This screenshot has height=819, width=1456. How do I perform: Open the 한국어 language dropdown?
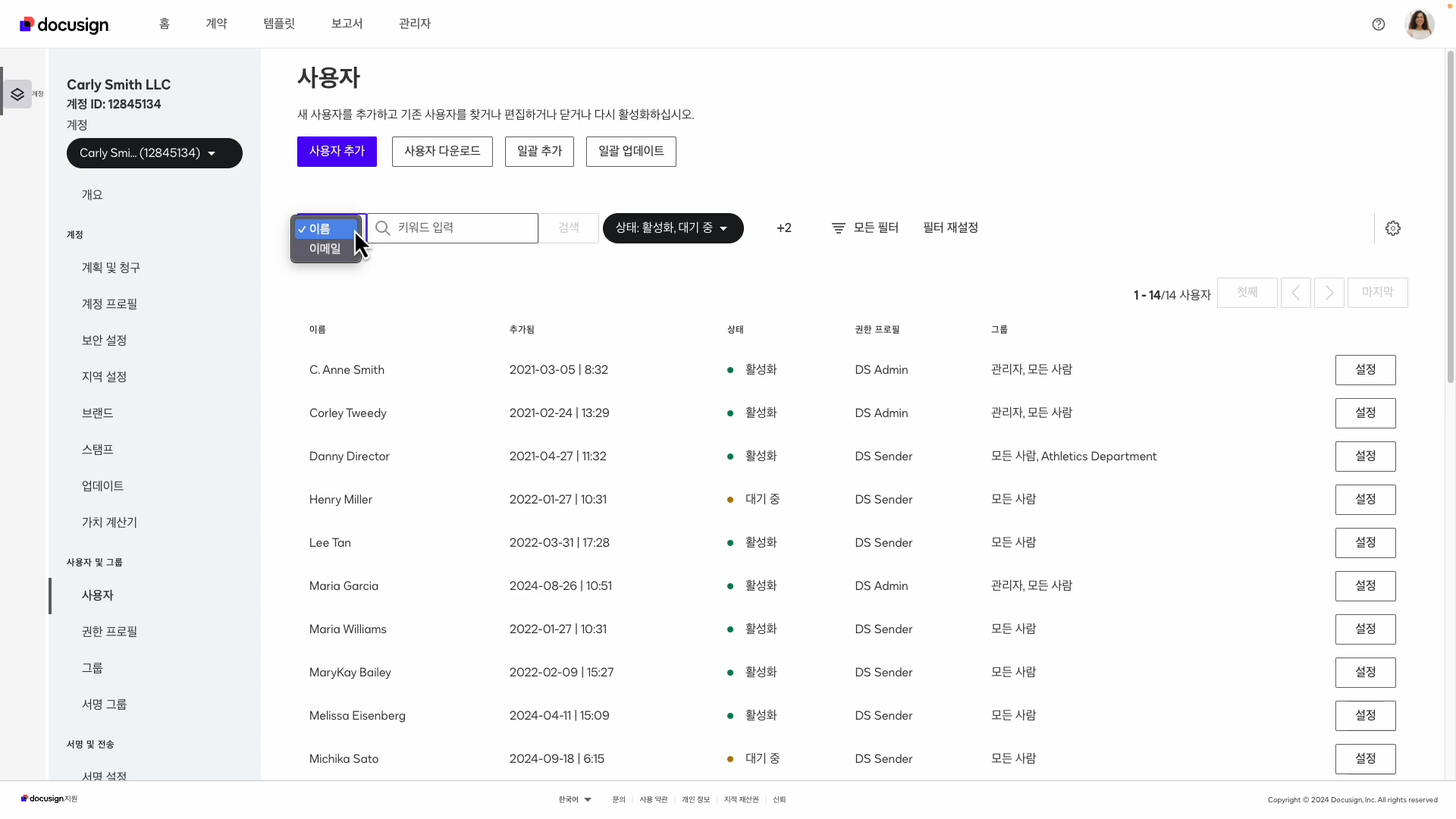point(575,799)
